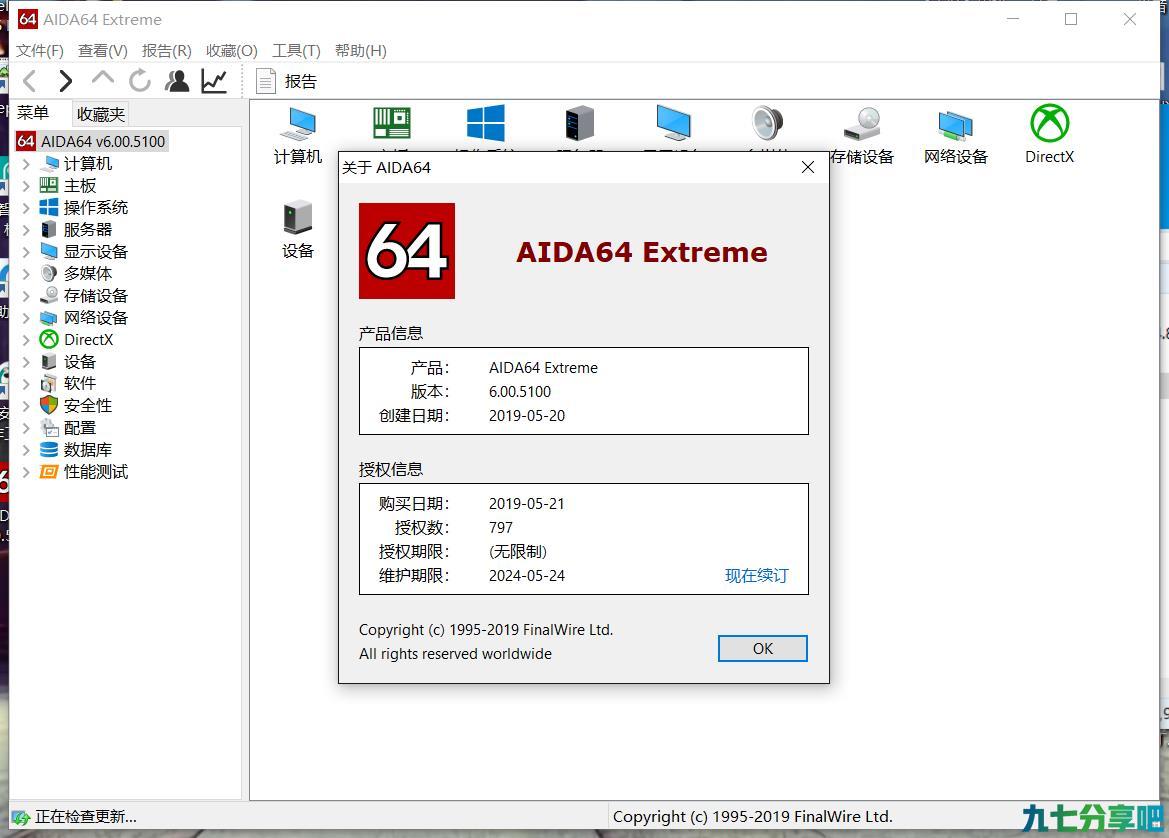Open the 查看(V) menu
This screenshot has height=838, width=1169.
[x=103, y=51]
